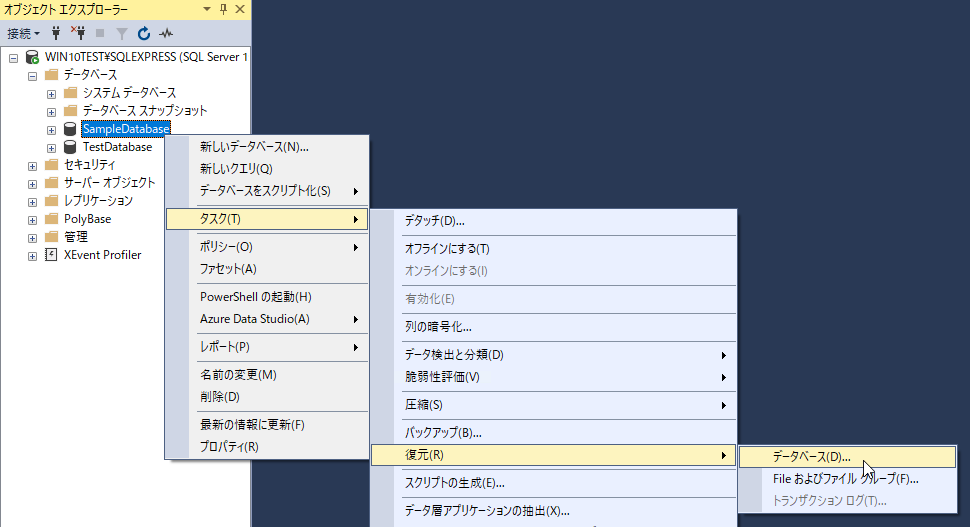Click the stop square icon in toolbar
The width and height of the screenshot is (970, 527).
point(100,33)
